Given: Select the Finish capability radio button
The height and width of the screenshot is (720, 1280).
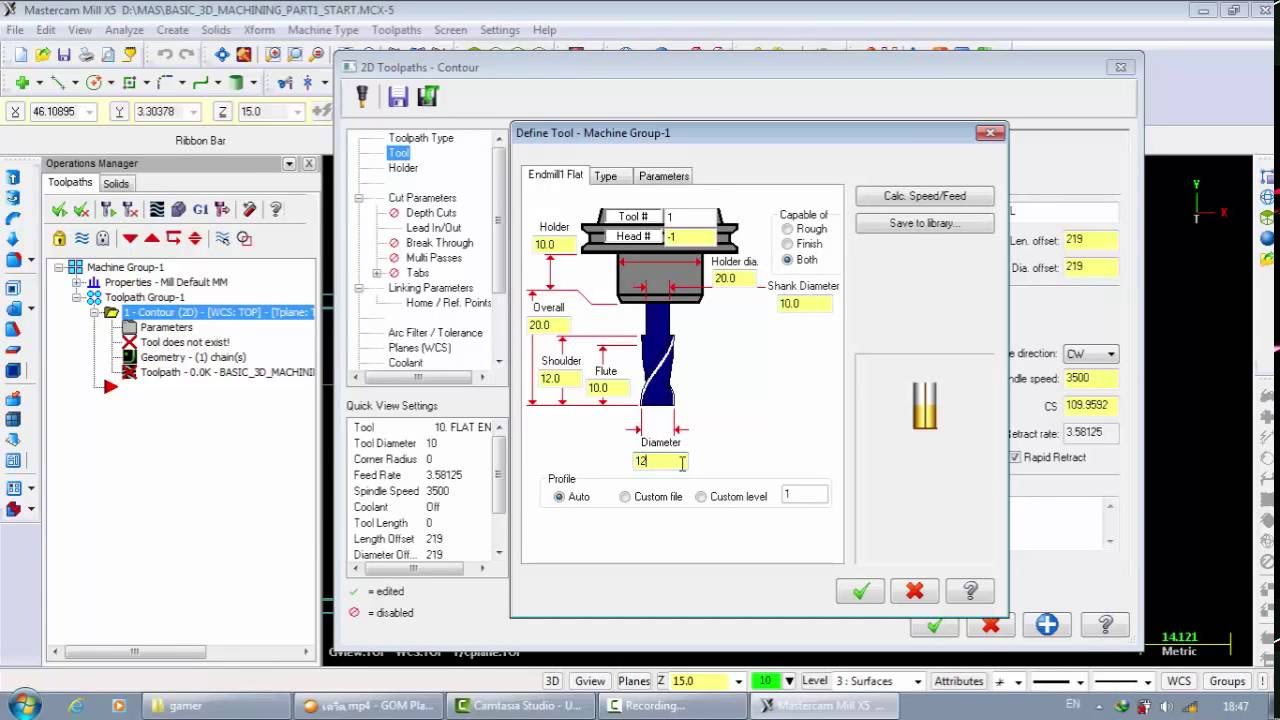Looking at the screenshot, I should point(787,244).
